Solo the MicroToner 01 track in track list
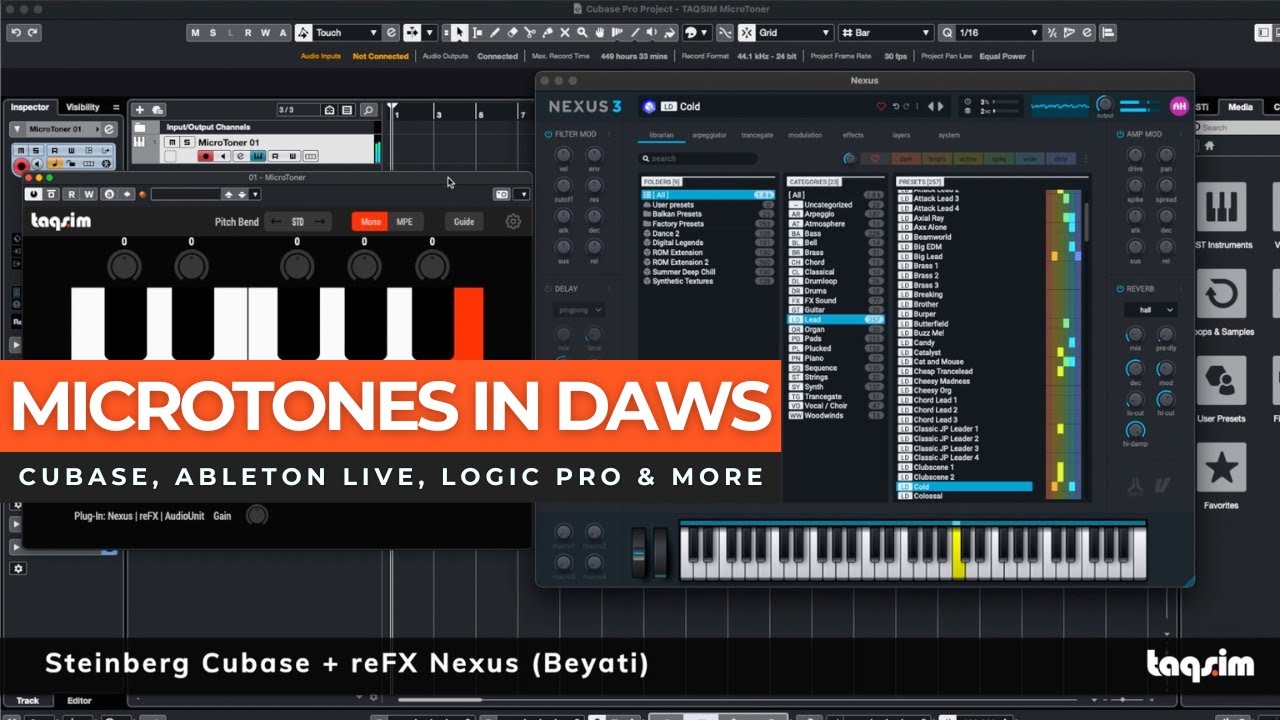 pyautogui.click(x=185, y=143)
